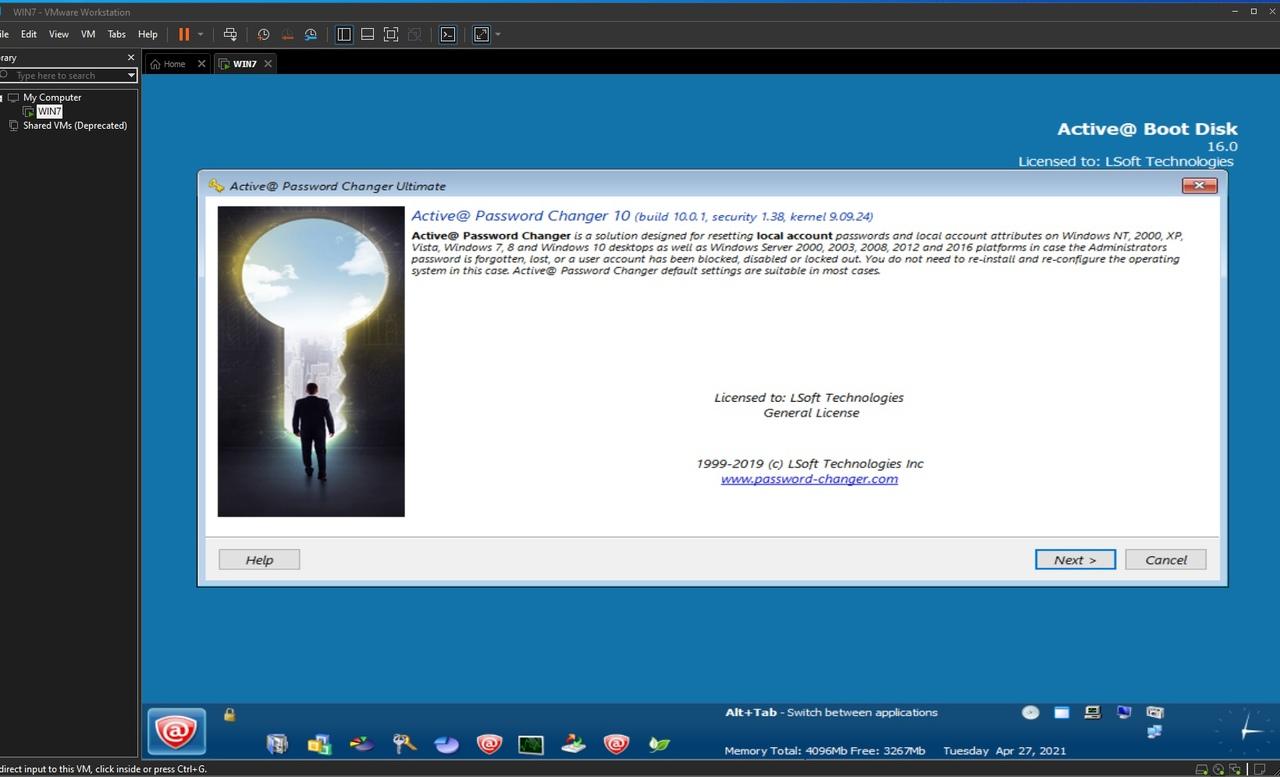Open the View menu
Image resolution: width=1280 pixels, height=777 pixels.
[x=59, y=34]
